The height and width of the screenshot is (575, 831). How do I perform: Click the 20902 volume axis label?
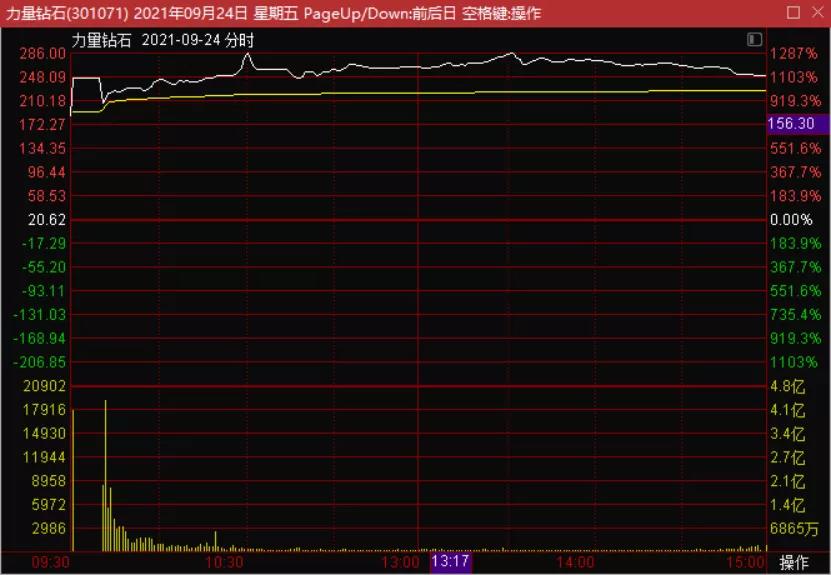(44, 386)
